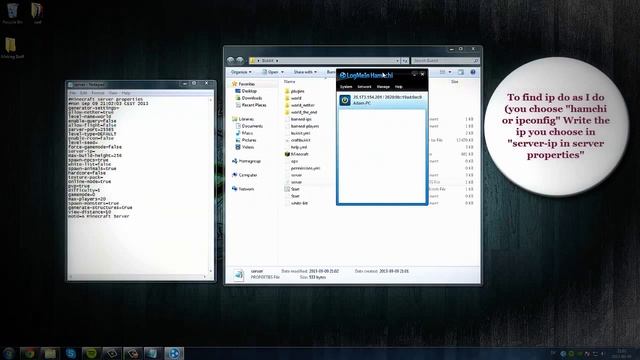Open the Organize dropdown menu

pyautogui.click(x=241, y=72)
